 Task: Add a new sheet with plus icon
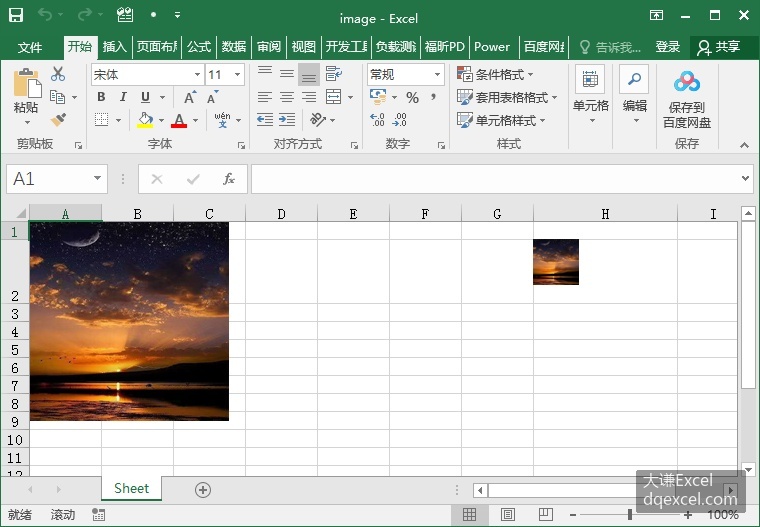pyautogui.click(x=203, y=490)
